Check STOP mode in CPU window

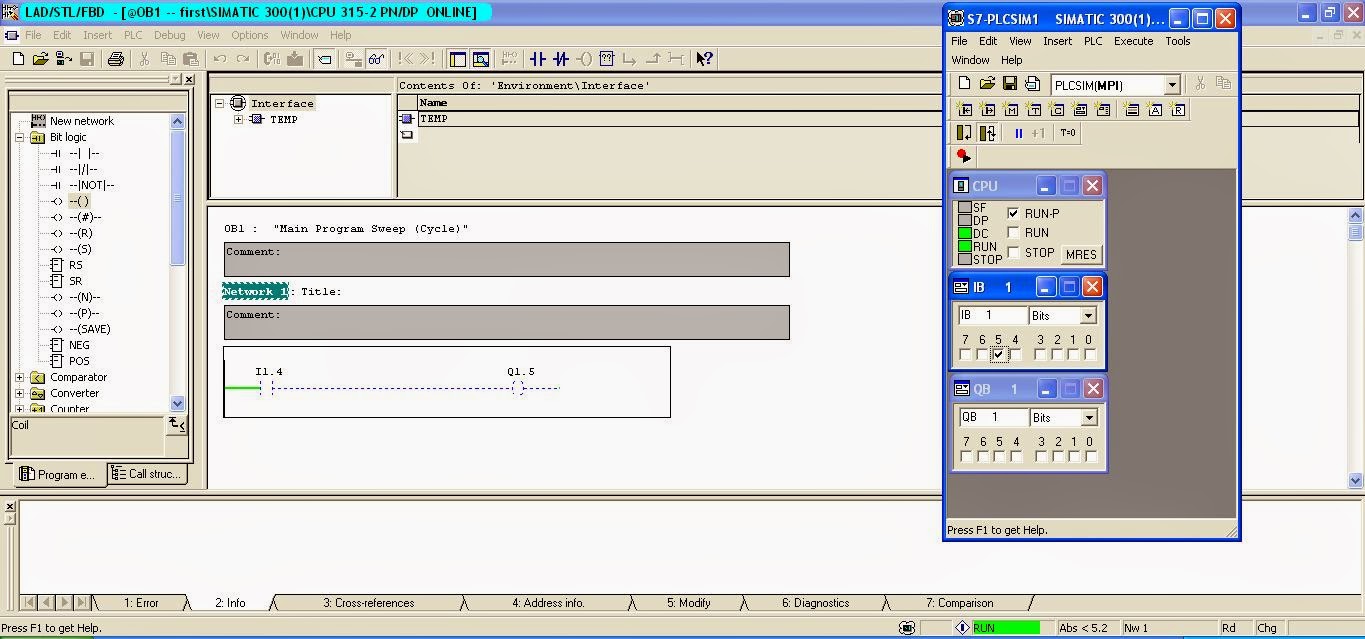(1013, 252)
